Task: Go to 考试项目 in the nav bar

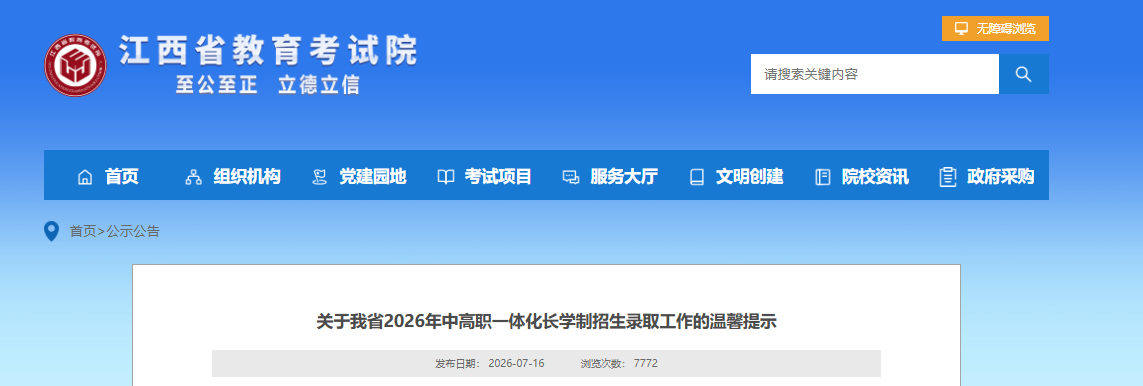Action: tap(499, 176)
